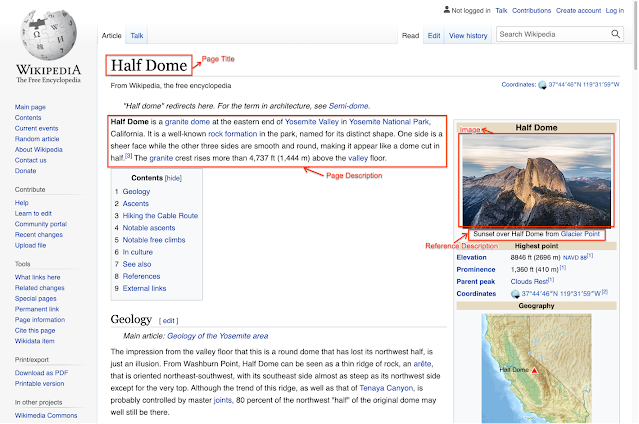Follow the rock formation link
This screenshot has height=424, width=639.
click(x=233, y=134)
